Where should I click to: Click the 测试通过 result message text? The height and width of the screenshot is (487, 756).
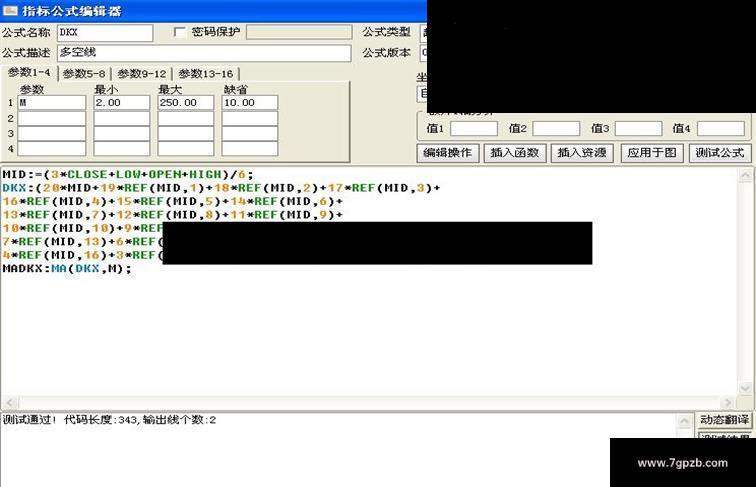click(x=109, y=420)
